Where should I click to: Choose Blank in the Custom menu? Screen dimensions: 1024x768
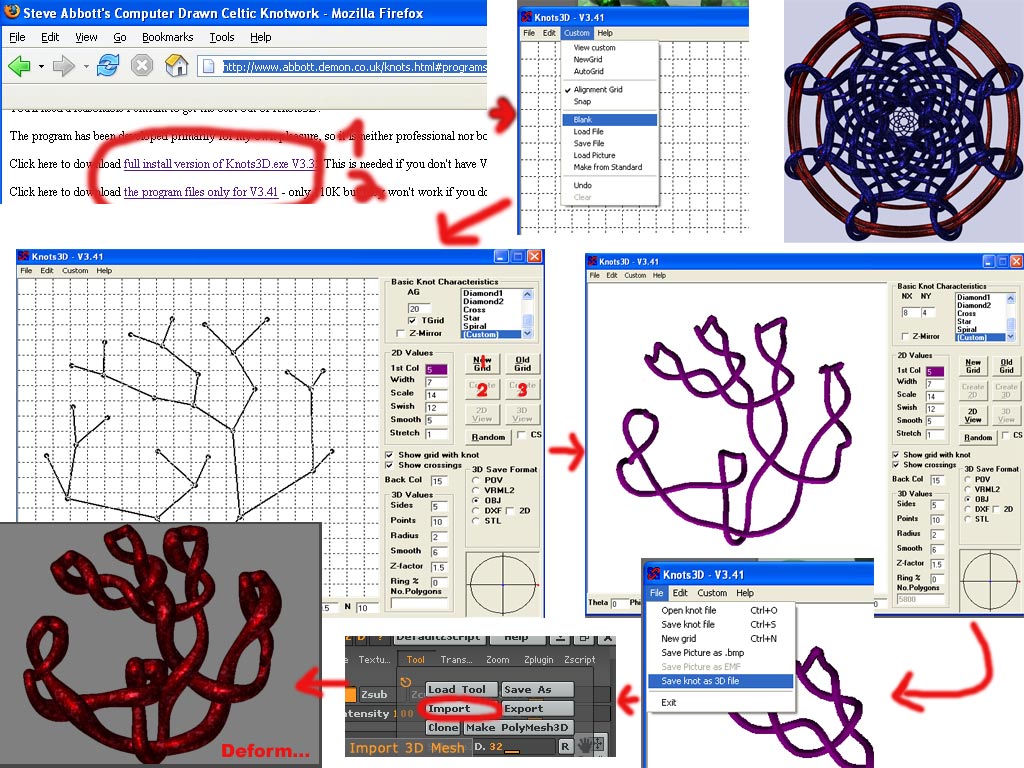coord(609,120)
